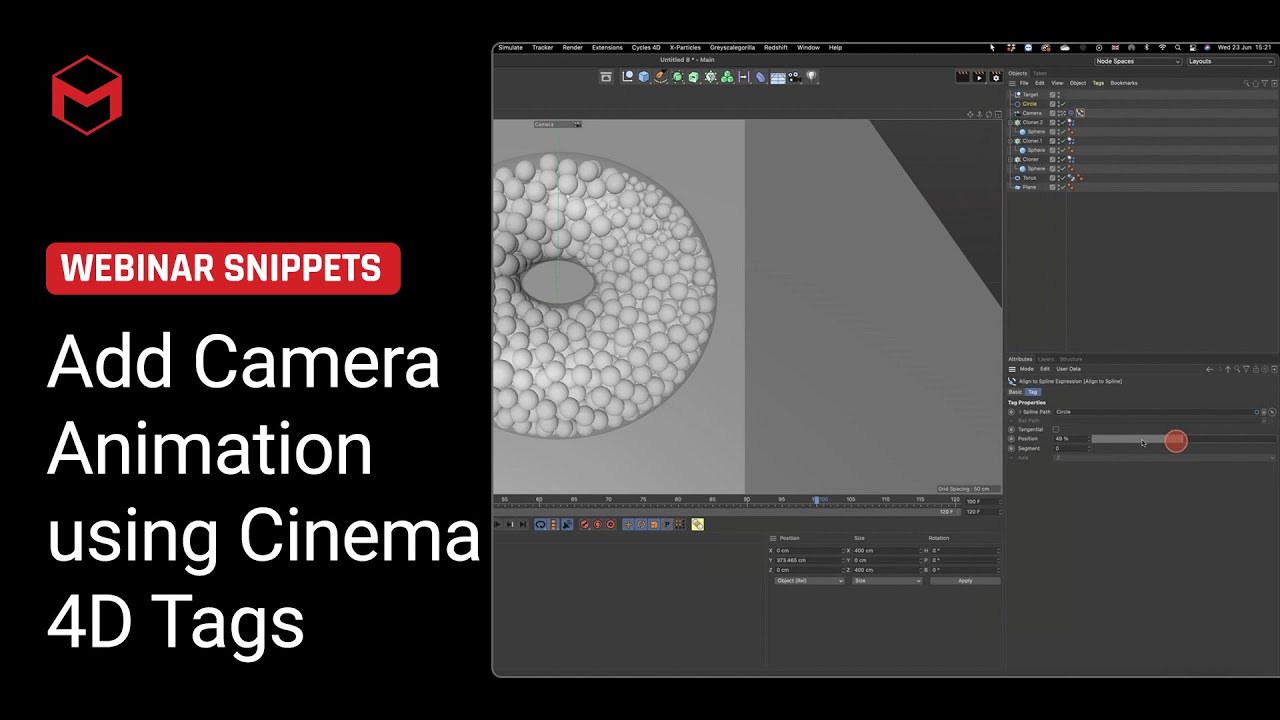The image size is (1280, 720).
Task: Open the Mode menu in Attributes
Action: click(x=1026, y=369)
